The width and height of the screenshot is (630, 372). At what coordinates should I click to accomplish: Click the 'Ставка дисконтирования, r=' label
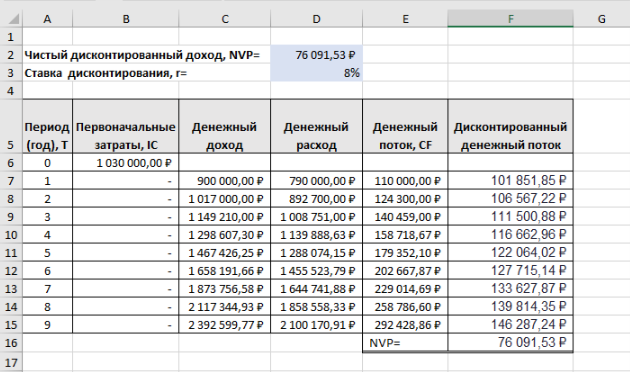(x=106, y=73)
